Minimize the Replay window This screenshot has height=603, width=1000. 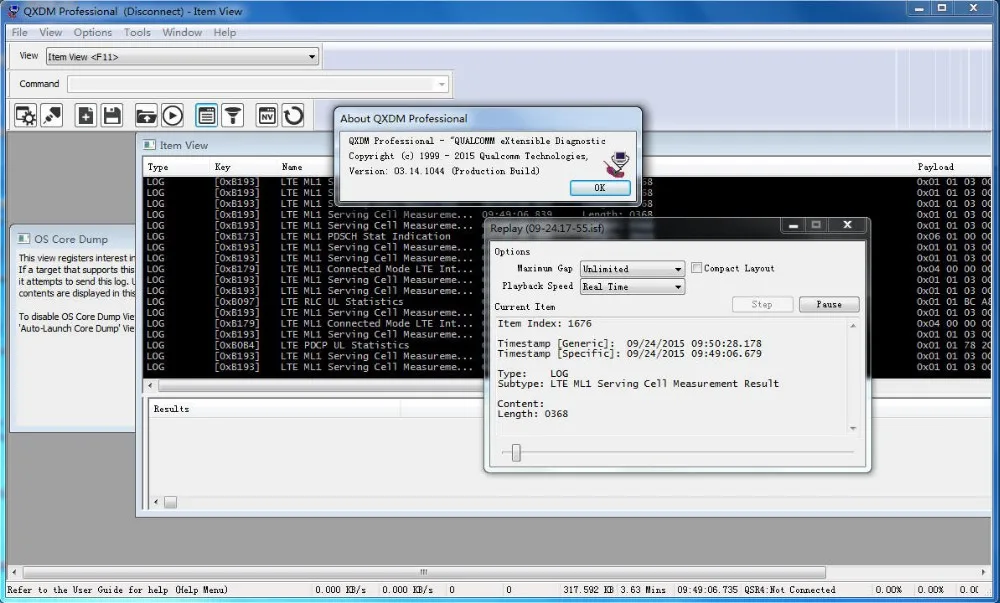tap(793, 225)
